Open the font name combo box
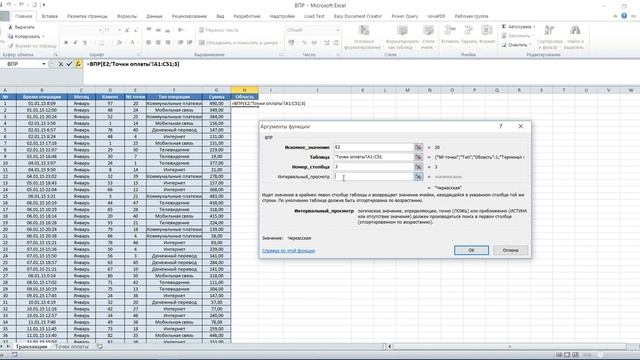 click(x=82, y=30)
